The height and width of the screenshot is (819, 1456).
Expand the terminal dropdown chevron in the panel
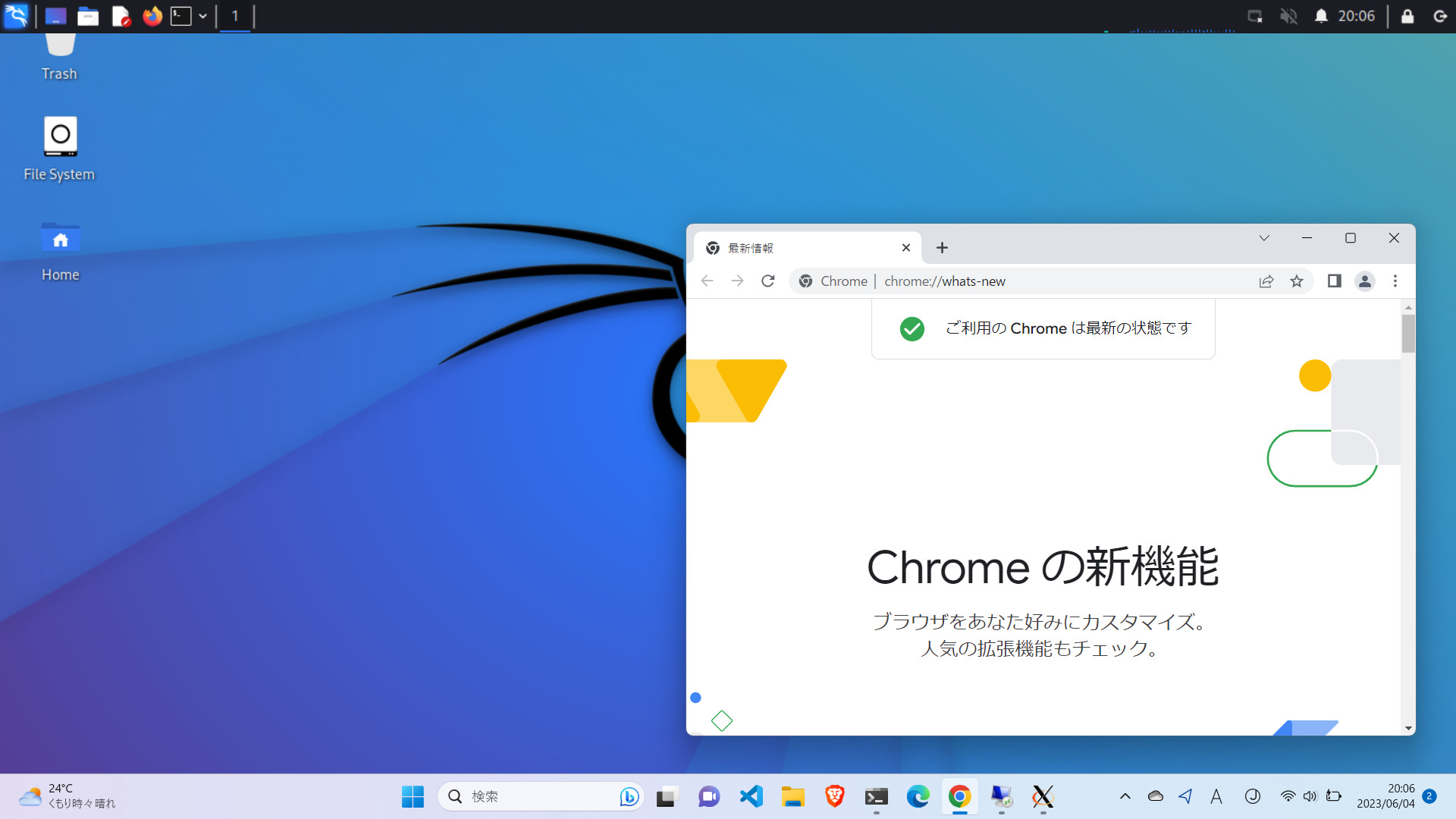pos(202,16)
